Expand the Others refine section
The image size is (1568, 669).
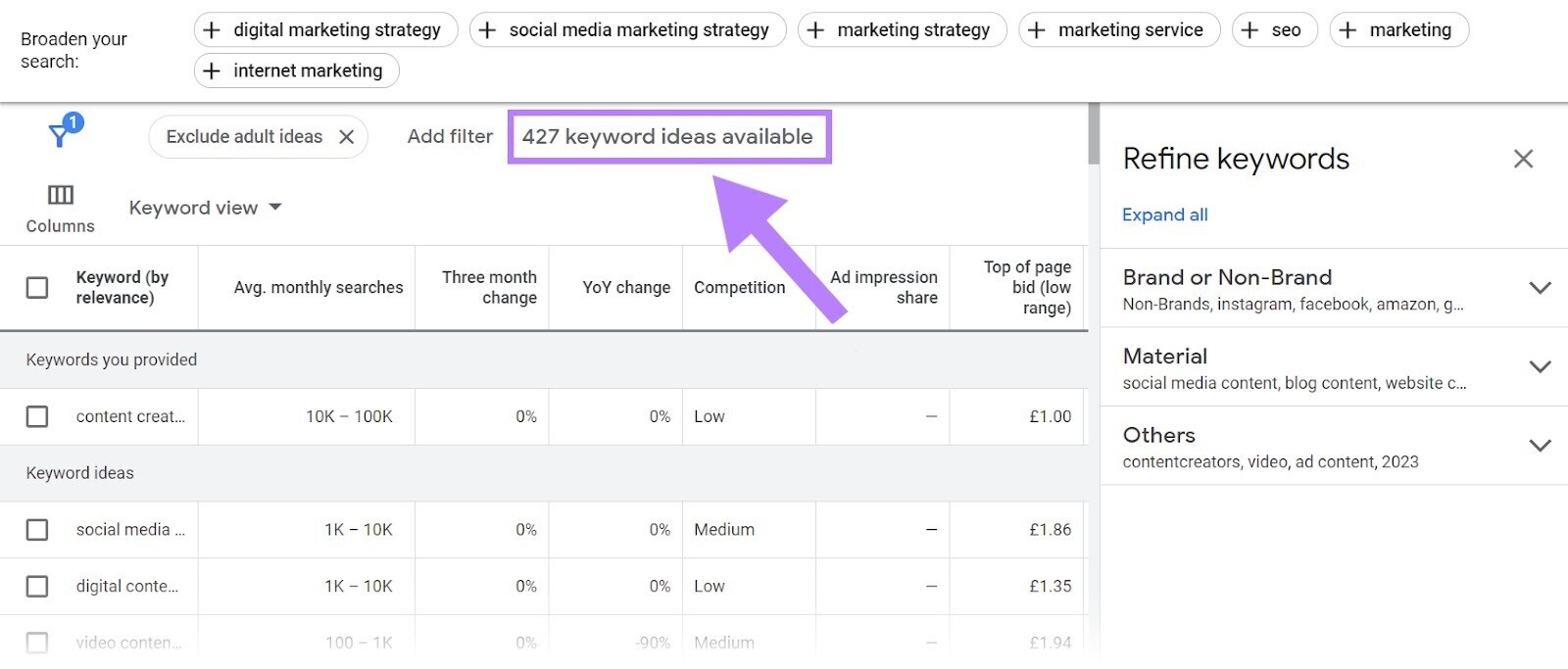point(1540,446)
